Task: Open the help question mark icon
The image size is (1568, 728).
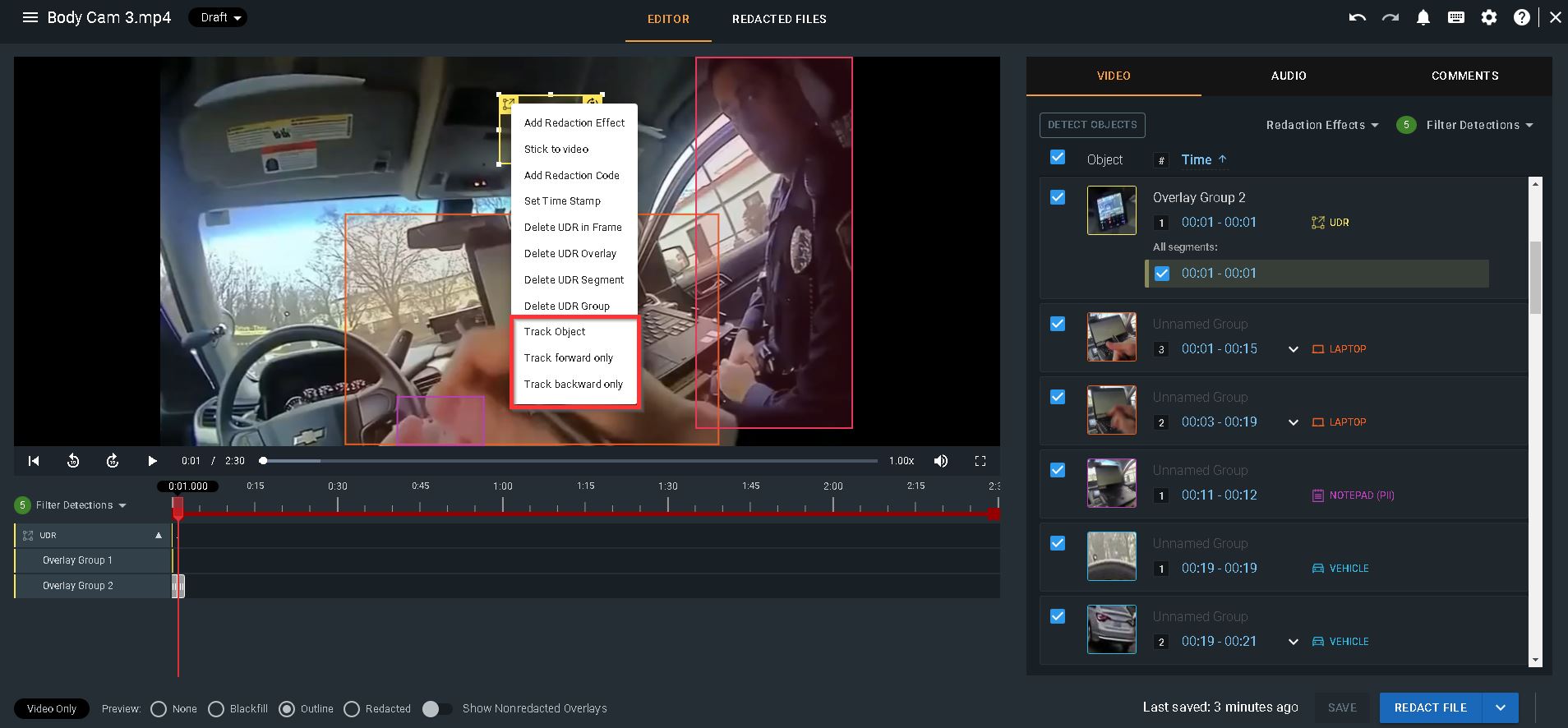Action: coord(1522,17)
